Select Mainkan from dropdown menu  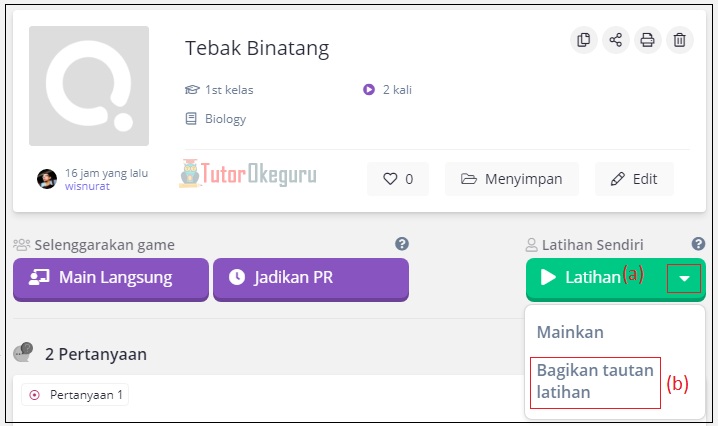tap(570, 332)
